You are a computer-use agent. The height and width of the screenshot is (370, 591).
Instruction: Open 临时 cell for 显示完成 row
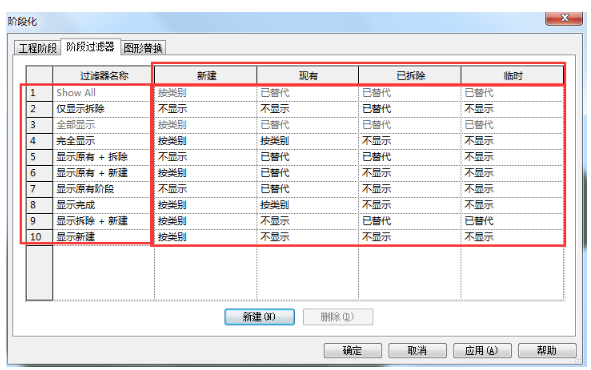513,205
